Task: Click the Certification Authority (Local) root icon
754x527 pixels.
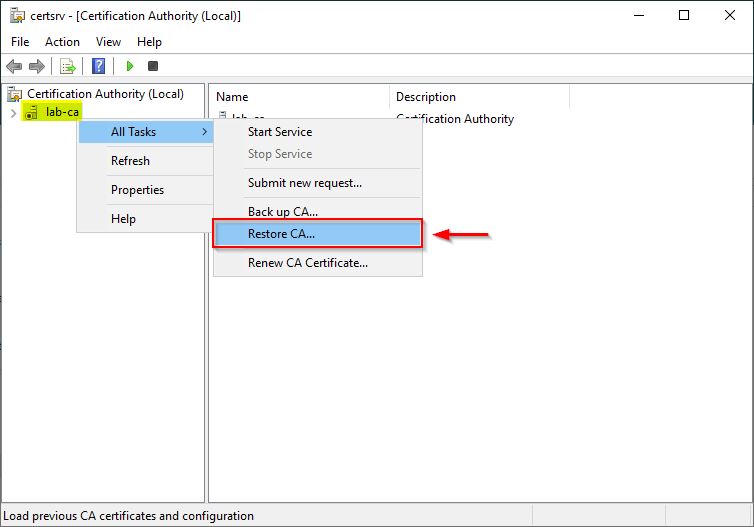Action: tap(14, 94)
